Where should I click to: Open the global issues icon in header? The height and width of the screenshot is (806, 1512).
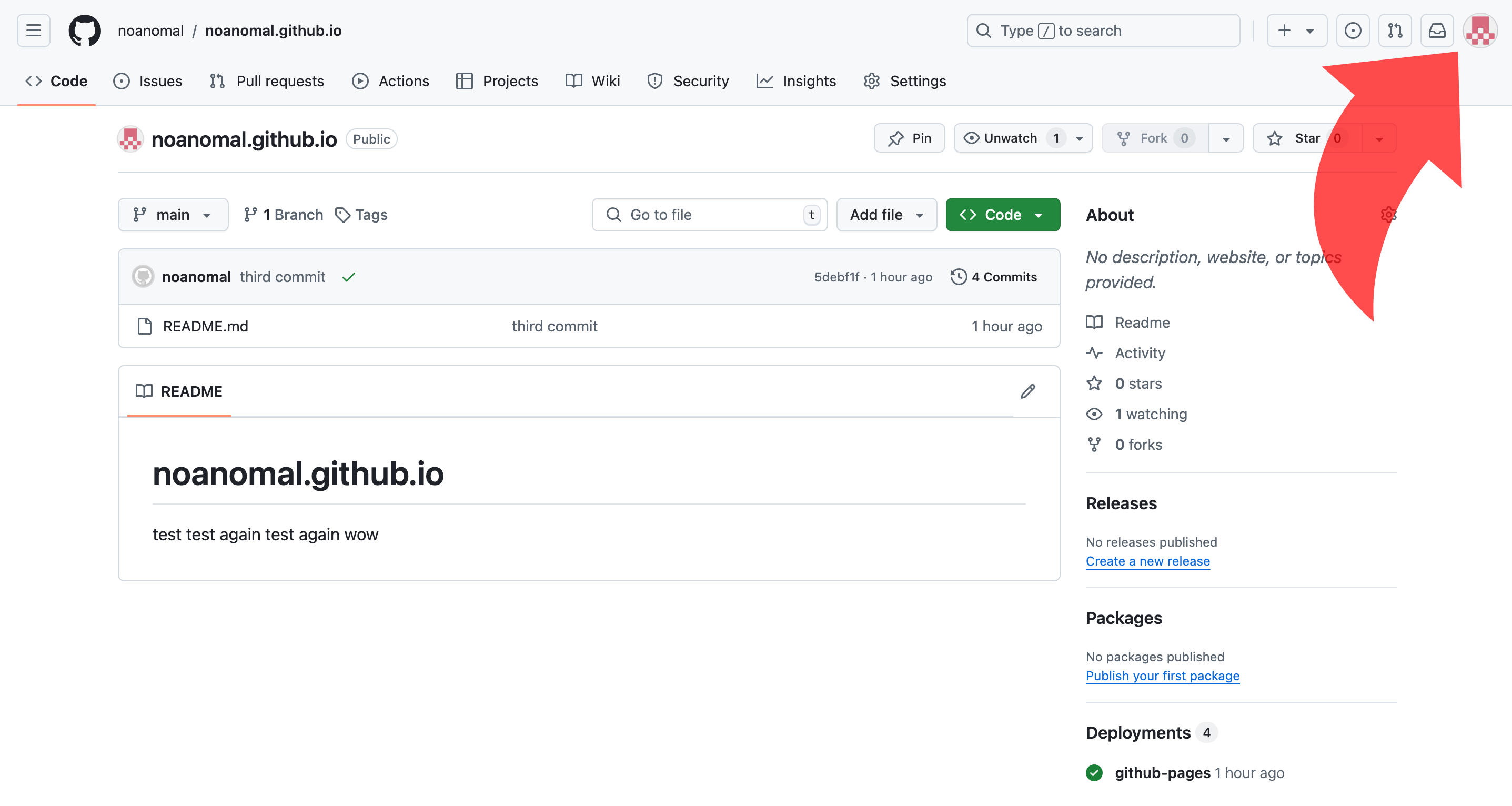point(1353,31)
